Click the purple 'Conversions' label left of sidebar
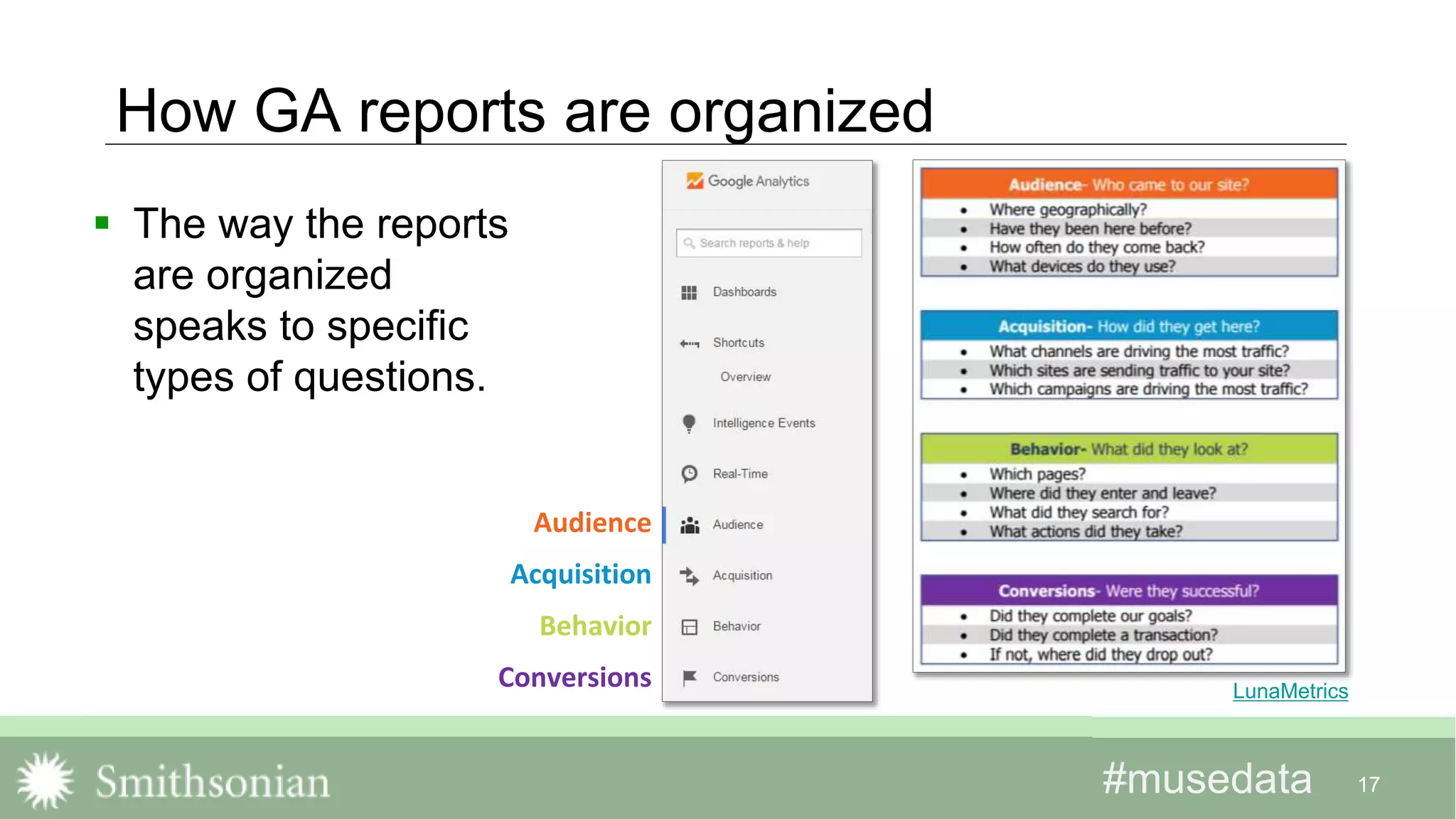Screen dimensions: 1456x819 [574, 678]
